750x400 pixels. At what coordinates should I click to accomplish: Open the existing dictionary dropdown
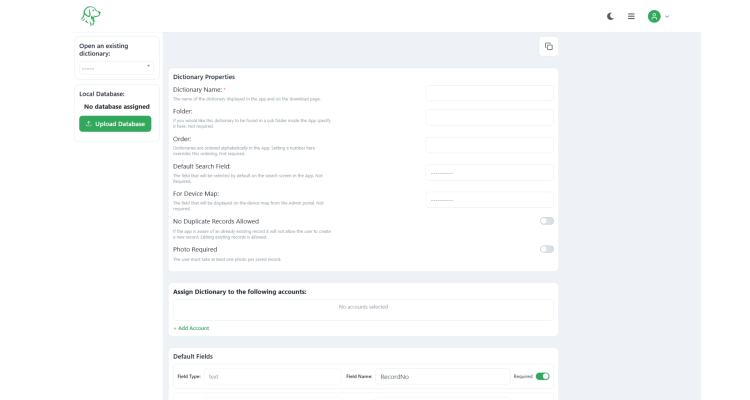[116, 68]
